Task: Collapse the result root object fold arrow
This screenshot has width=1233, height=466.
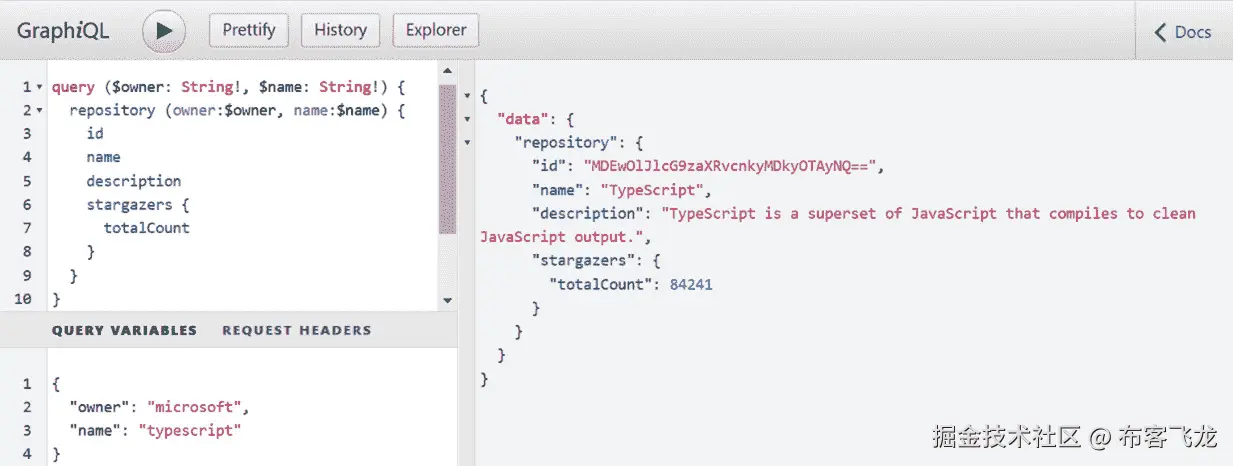Action: 467,96
